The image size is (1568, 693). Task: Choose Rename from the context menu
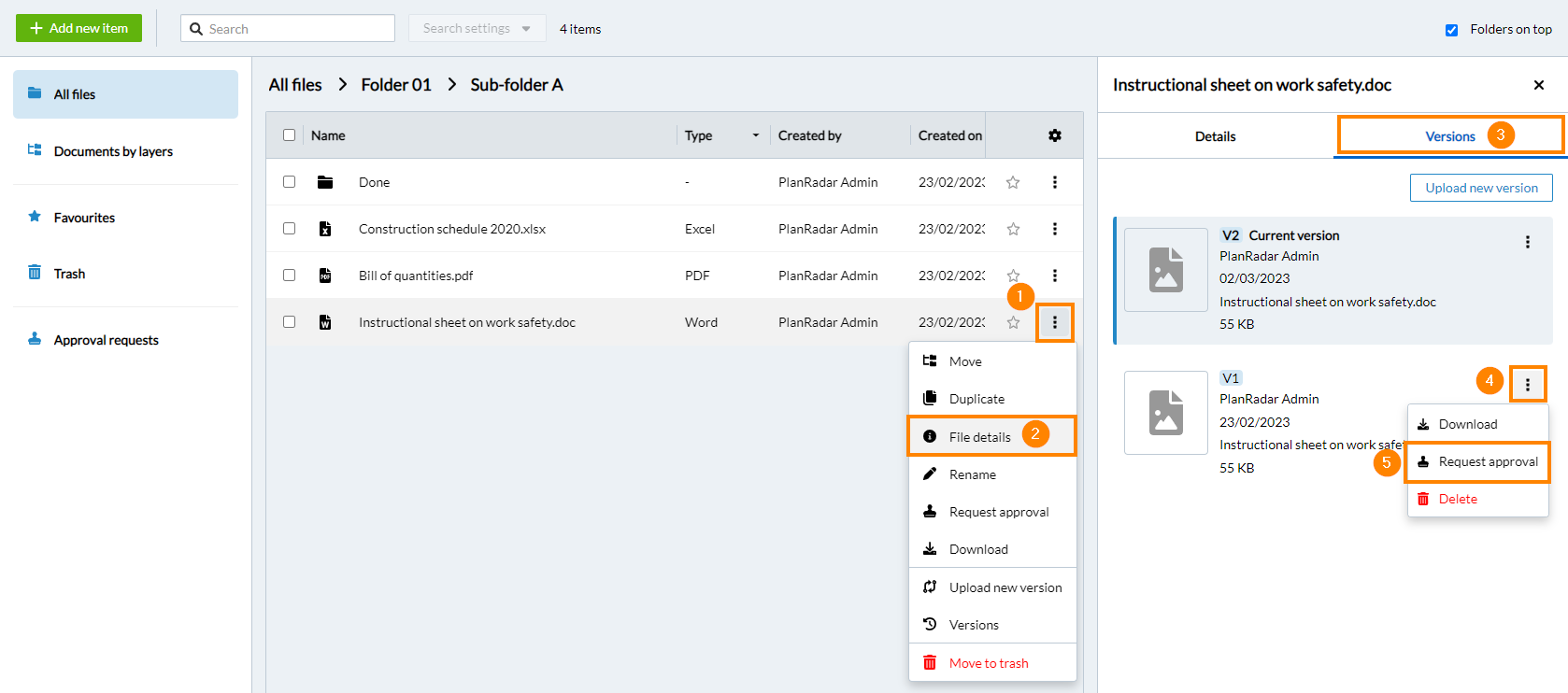[973, 474]
